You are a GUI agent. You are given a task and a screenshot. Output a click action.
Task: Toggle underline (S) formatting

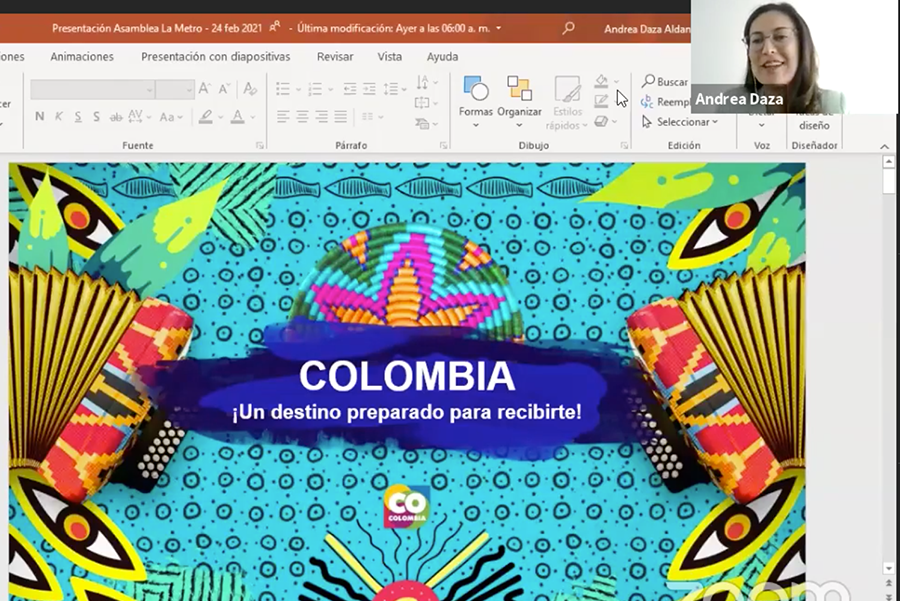coord(77,117)
